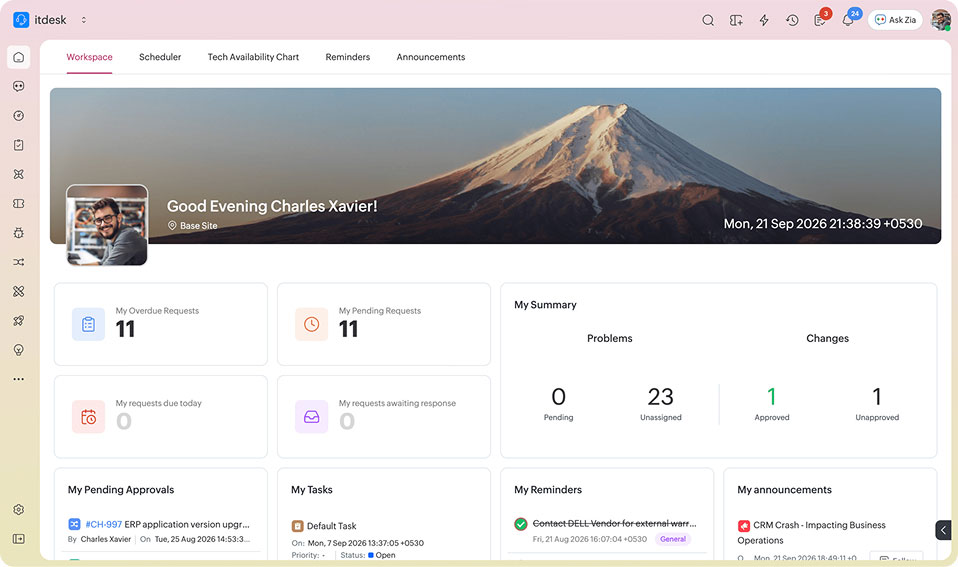Click the General tag on reminder
The image size is (958, 567).
(x=673, y=539)
